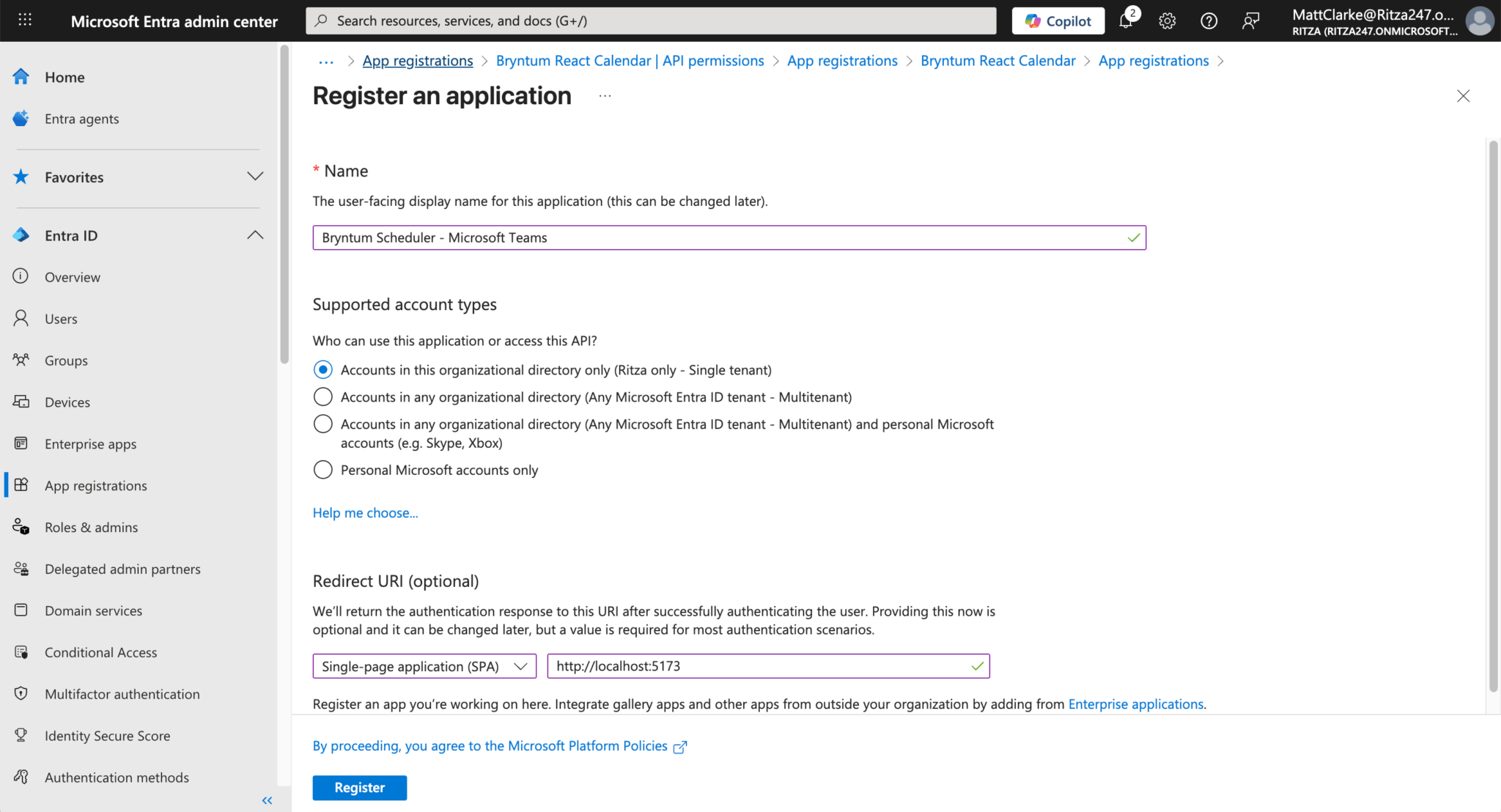Open the notifications bell icon
This screenshot has width=1501, height=812.
pos(1126,21)
